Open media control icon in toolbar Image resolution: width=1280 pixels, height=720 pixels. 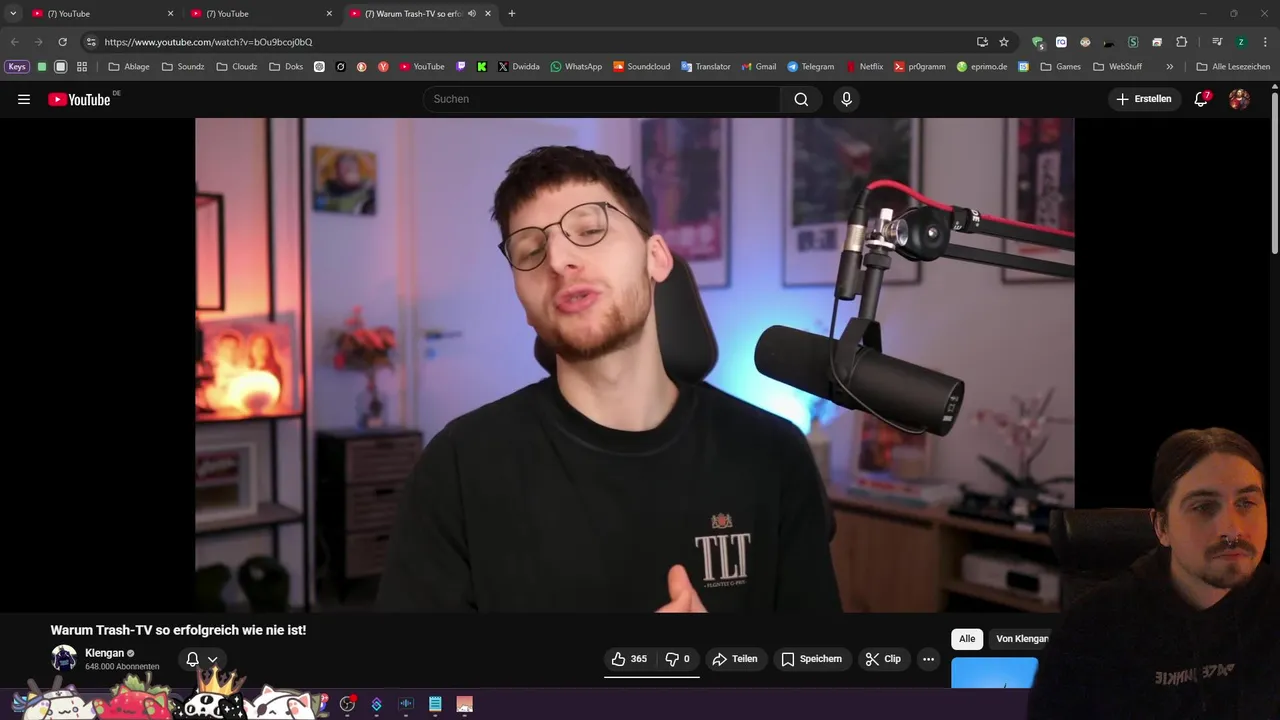click(x=1217, y=42)
